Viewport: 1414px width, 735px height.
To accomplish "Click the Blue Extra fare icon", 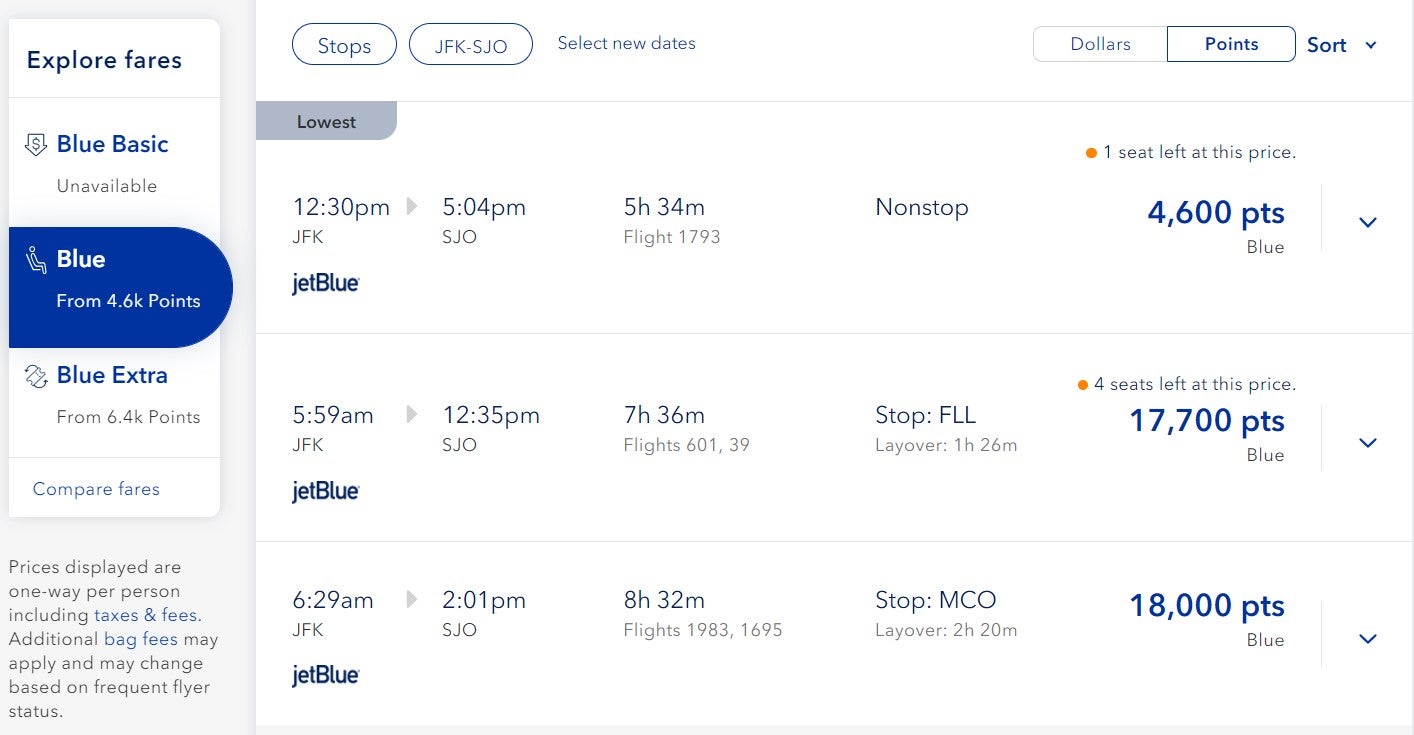I will 36,376.
